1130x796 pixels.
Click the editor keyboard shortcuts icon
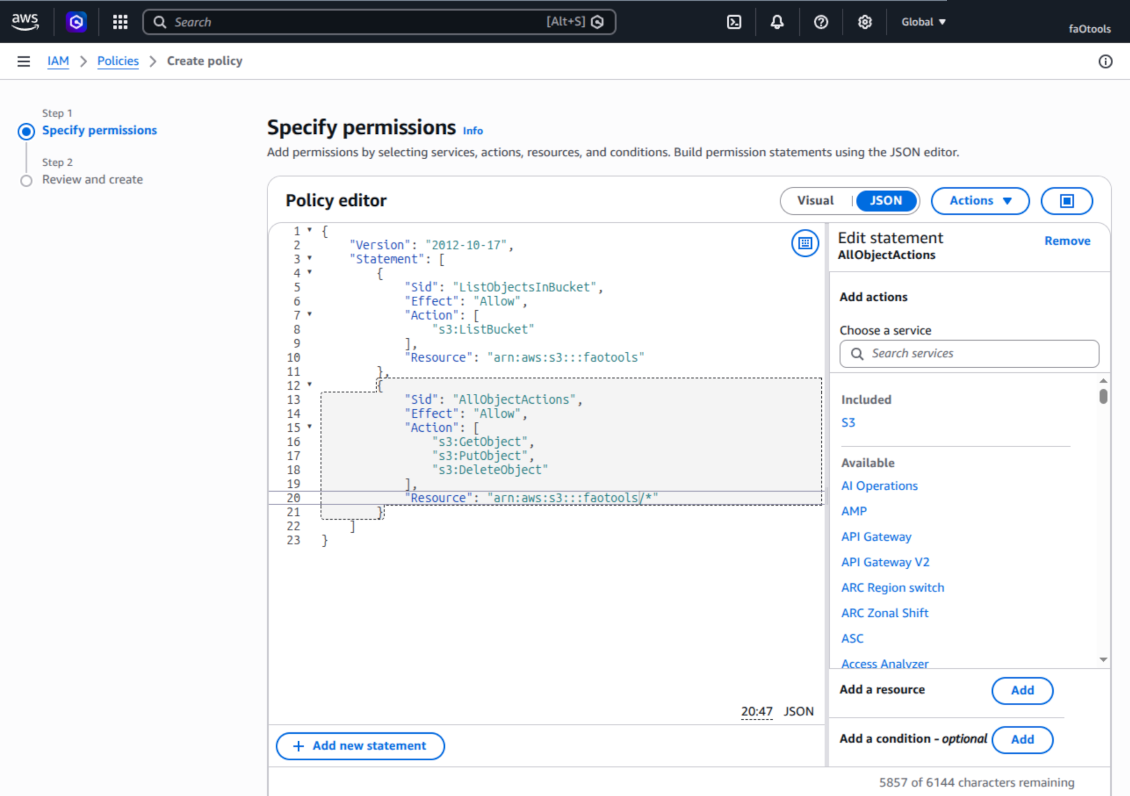(x=805, y=243)
